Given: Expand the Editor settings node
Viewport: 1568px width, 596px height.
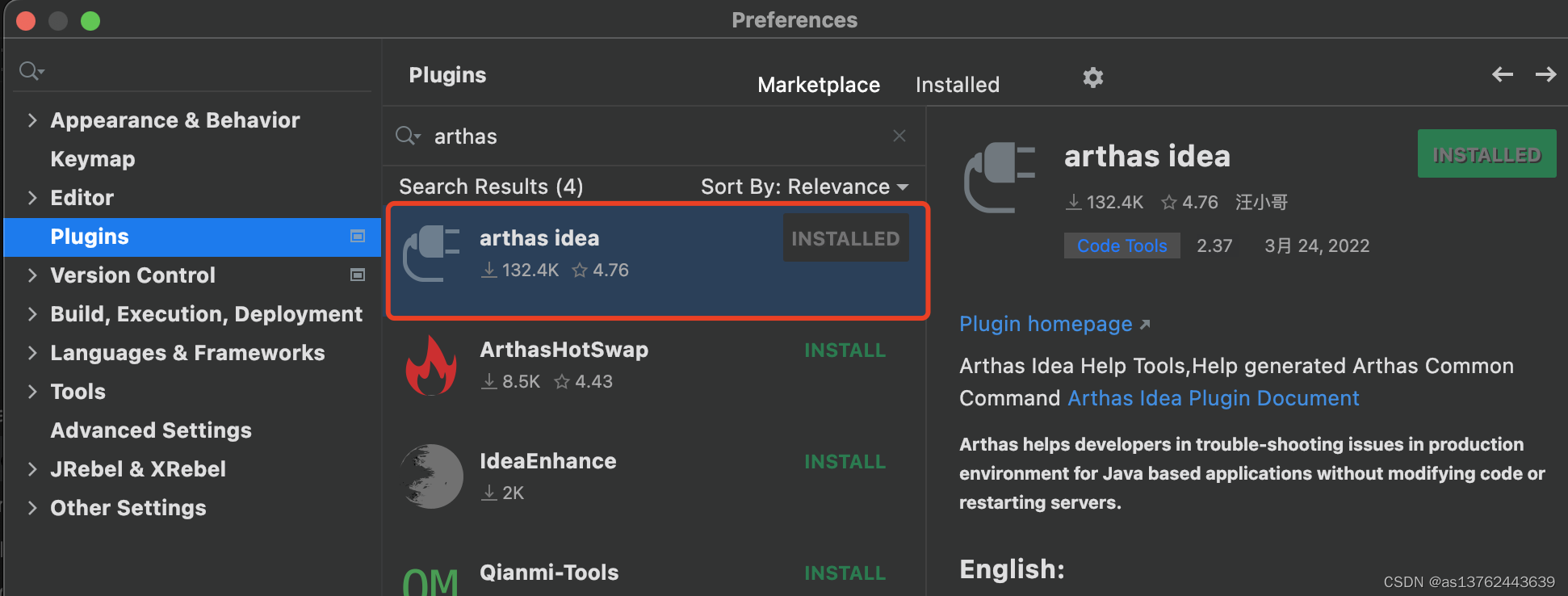Looking at the screenshot, I should click(x=32, y=198).
